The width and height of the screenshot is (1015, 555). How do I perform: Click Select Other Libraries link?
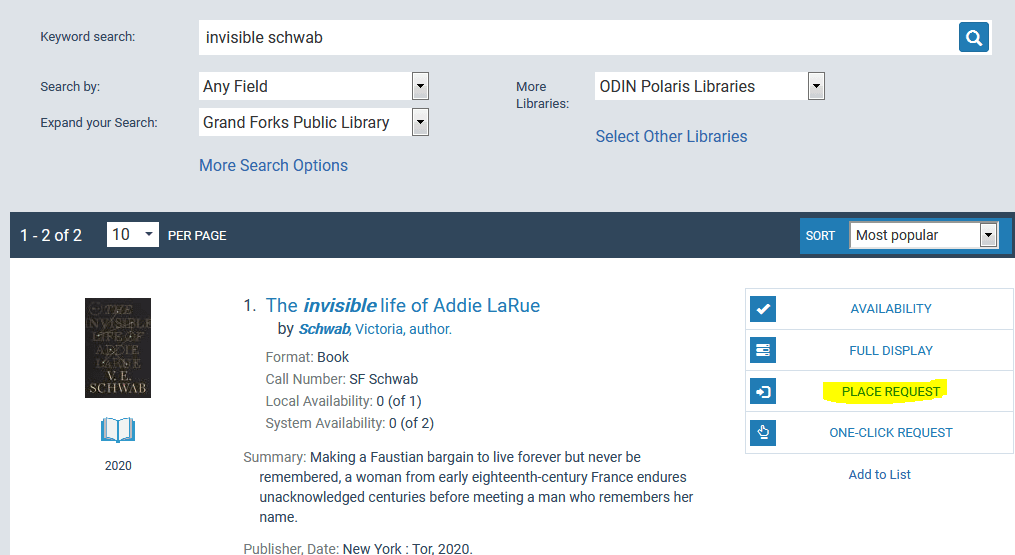pos(671,137)
